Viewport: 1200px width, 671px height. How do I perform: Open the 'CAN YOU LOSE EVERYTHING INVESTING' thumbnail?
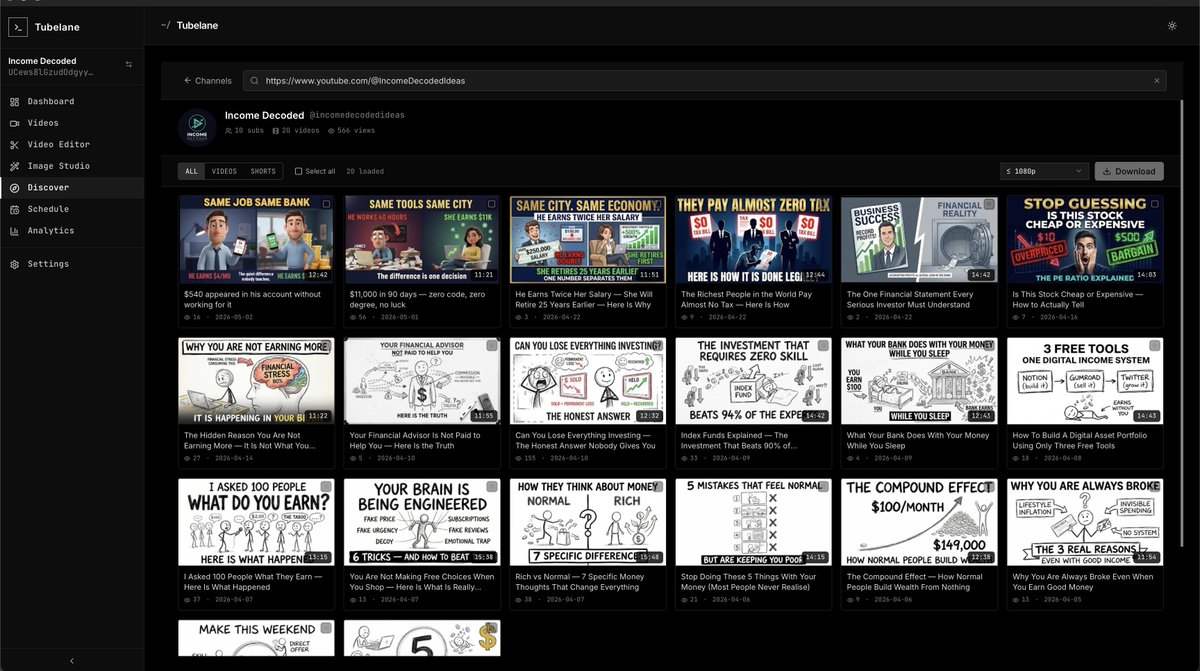(587, 381)
